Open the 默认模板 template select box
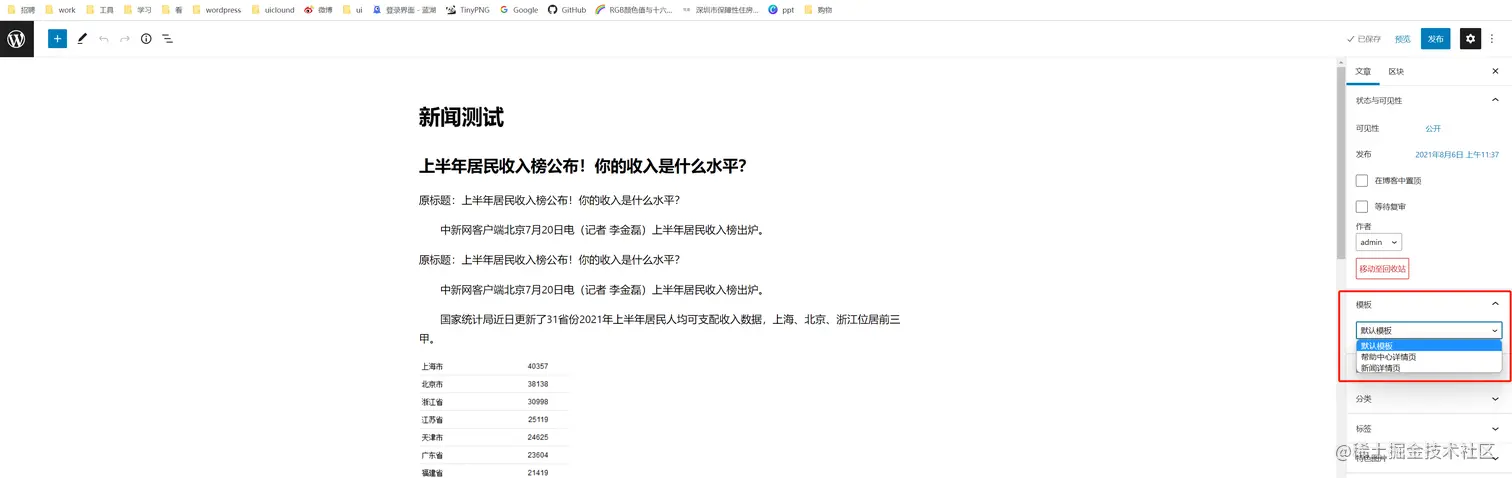Screen dimensions: 1512x478 click(1429, 330)
